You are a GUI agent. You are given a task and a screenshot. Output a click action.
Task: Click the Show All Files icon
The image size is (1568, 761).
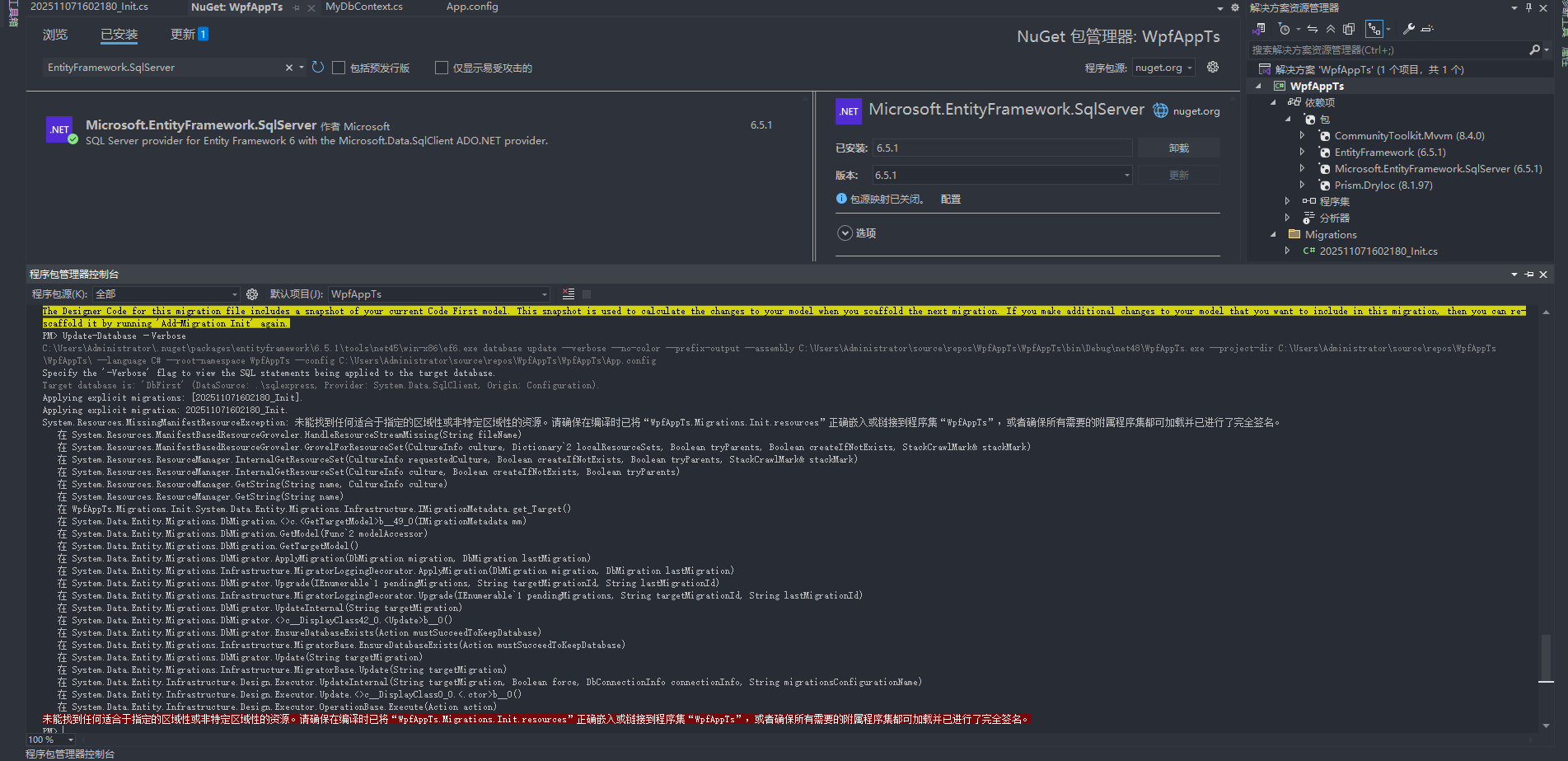pos(1349,29)
